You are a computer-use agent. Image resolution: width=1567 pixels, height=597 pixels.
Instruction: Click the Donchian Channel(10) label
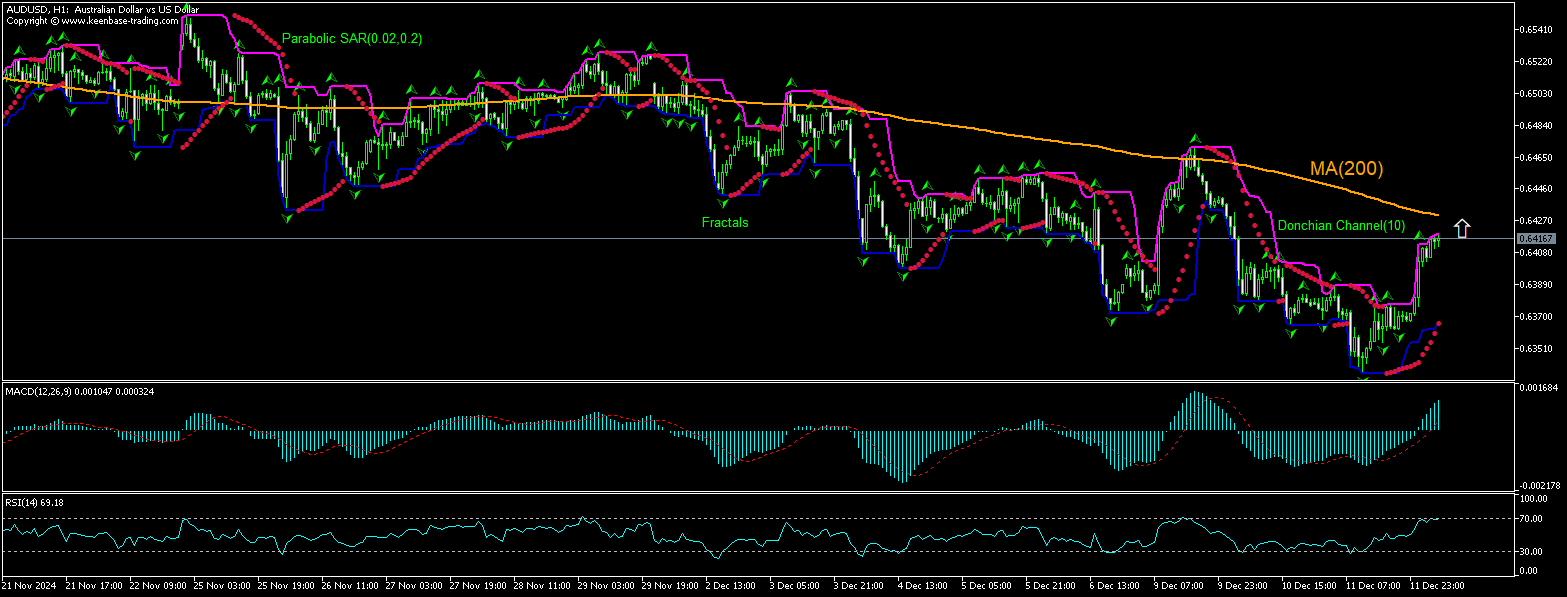1340,225
